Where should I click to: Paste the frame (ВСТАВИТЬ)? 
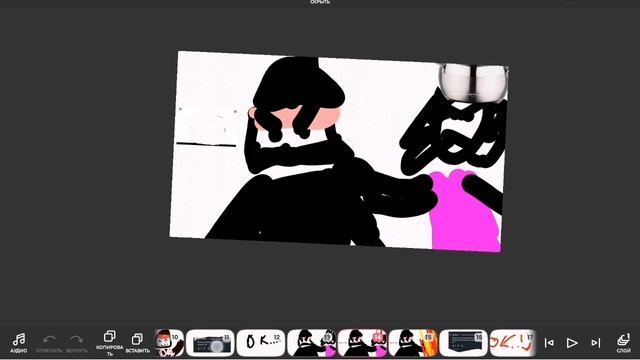point(138,343)
